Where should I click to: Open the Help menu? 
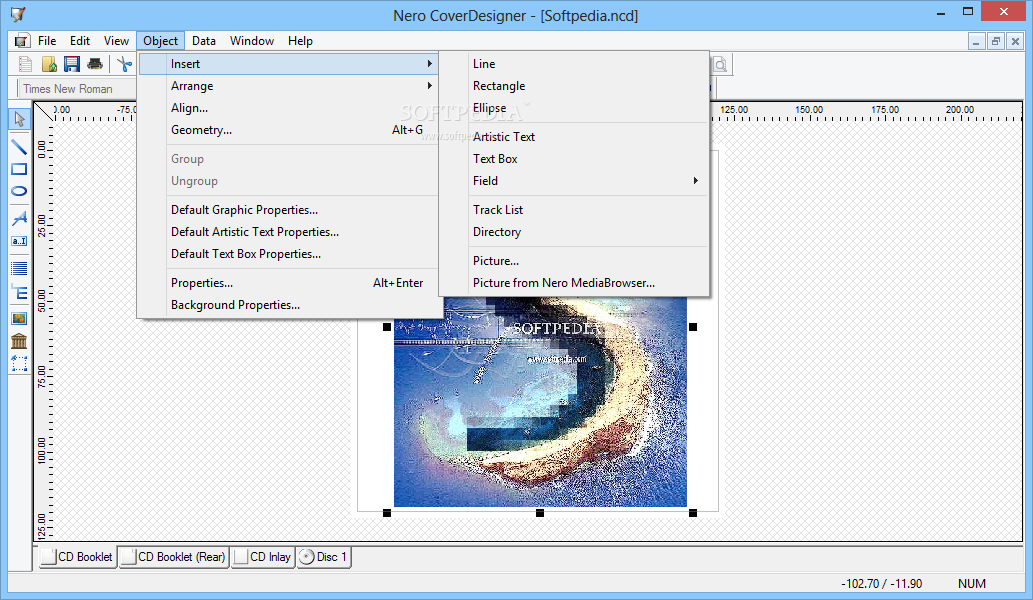click(300, 41)
